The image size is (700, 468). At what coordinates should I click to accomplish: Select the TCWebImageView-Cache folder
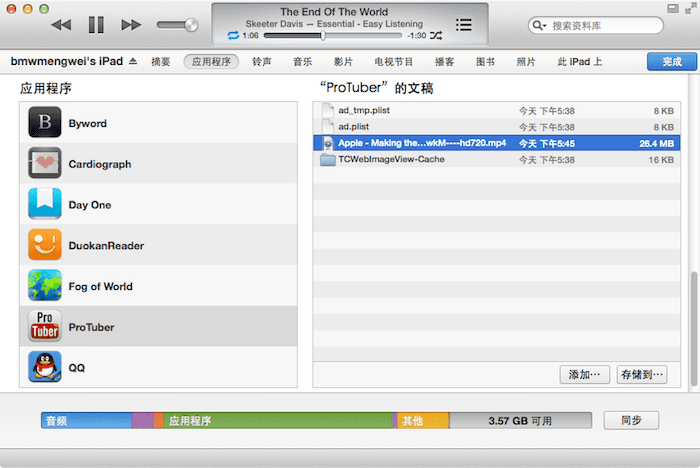click(496, 159)
